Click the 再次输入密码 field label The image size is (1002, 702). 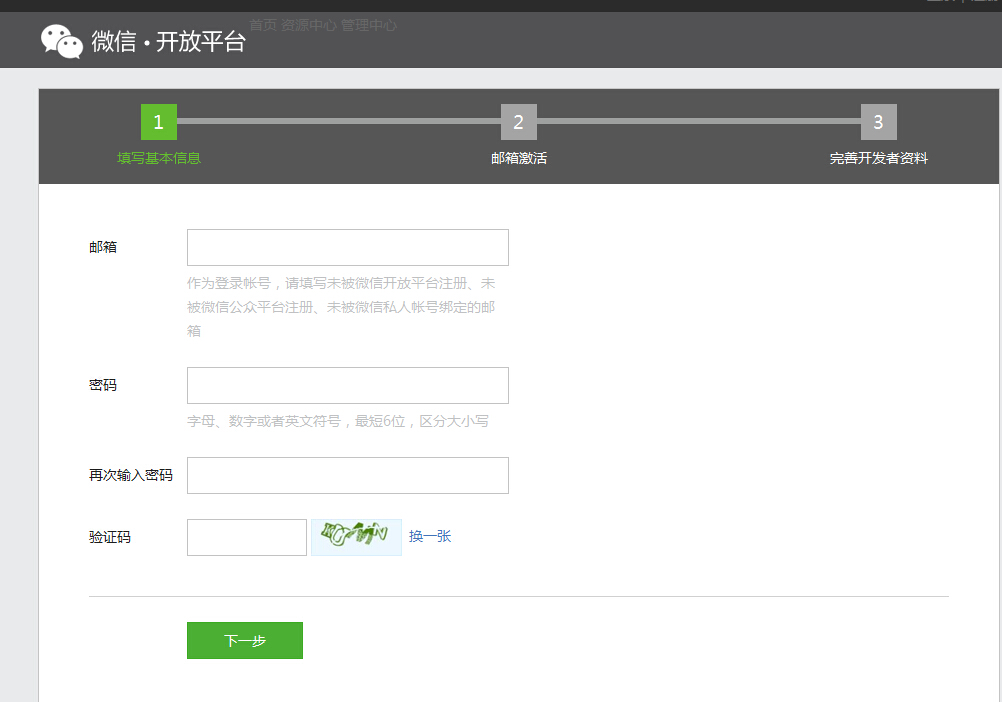click(131, 475)
